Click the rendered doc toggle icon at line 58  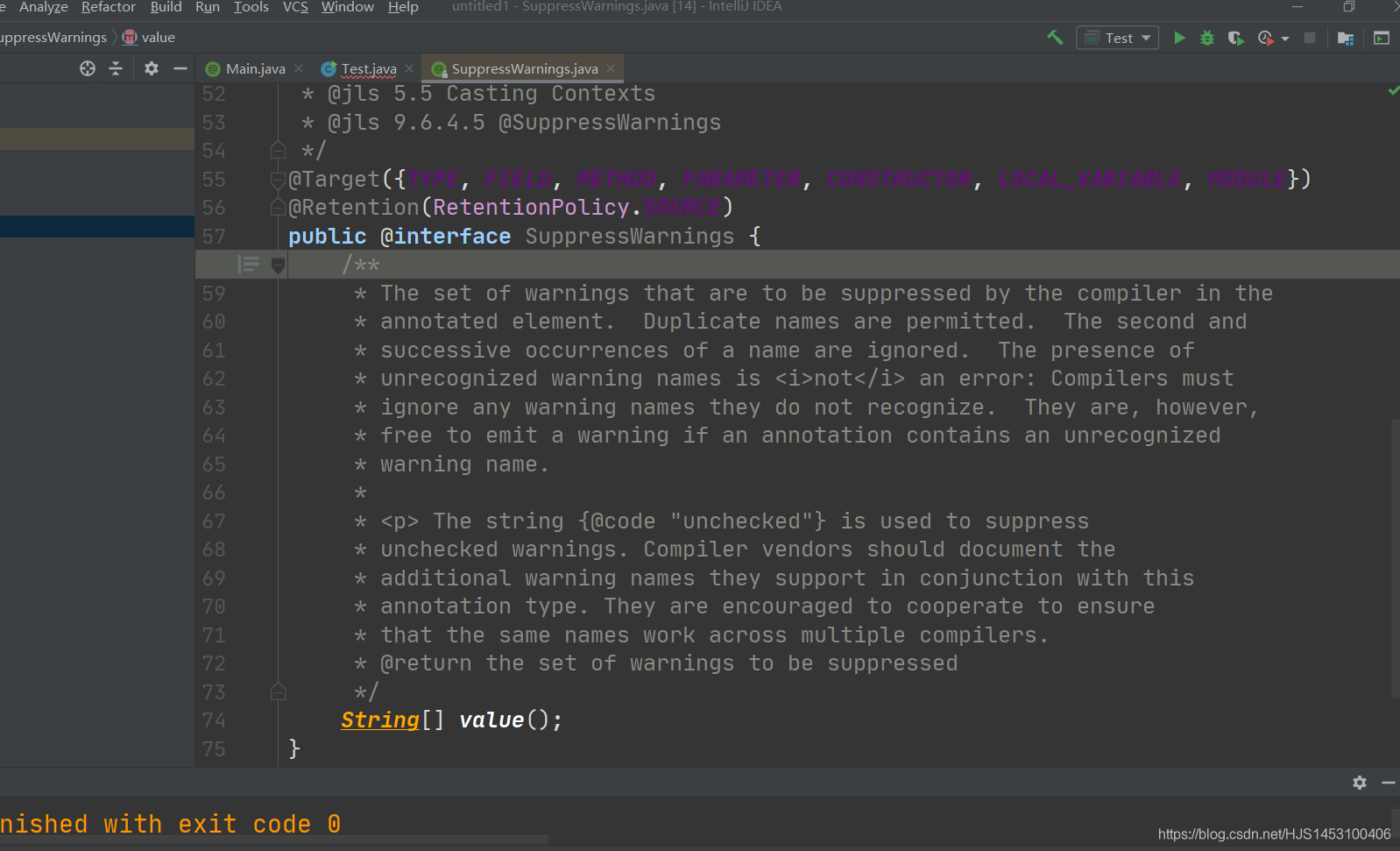pos(249,265)
